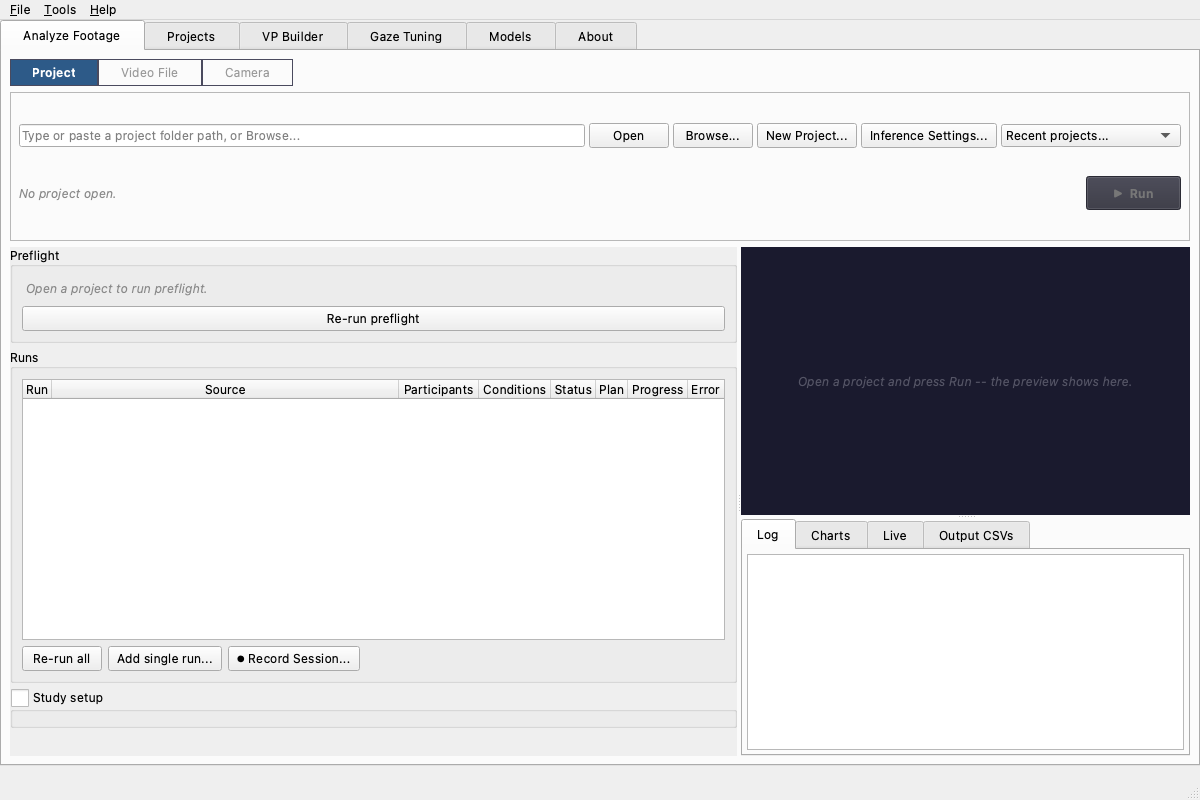Screen dimensions: 1200x800
Task: Enable the Study setup checkbox
Action: click(20, 697)
